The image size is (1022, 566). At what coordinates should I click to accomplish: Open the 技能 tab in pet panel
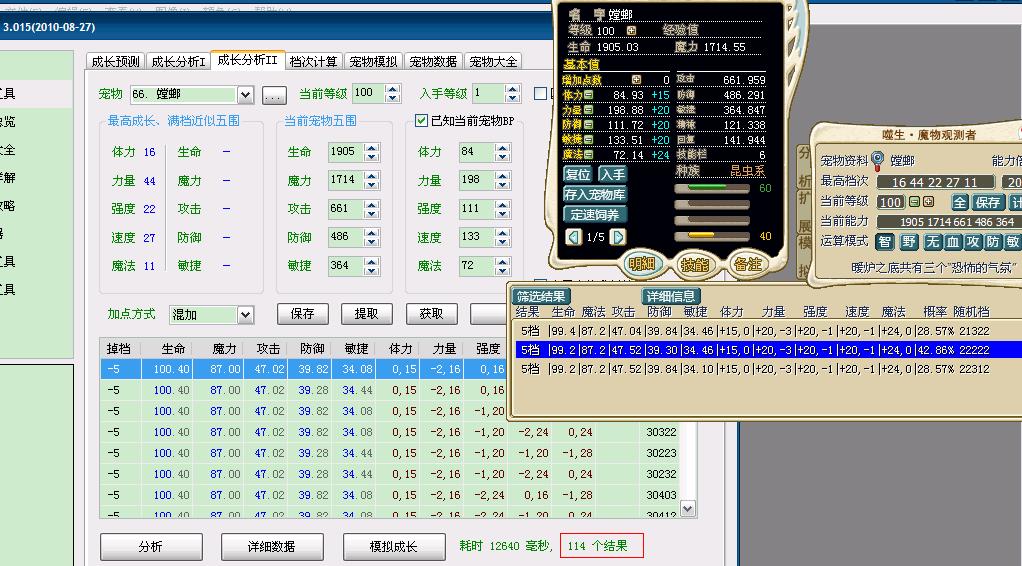pyautogui.click(x=695, y=264)
